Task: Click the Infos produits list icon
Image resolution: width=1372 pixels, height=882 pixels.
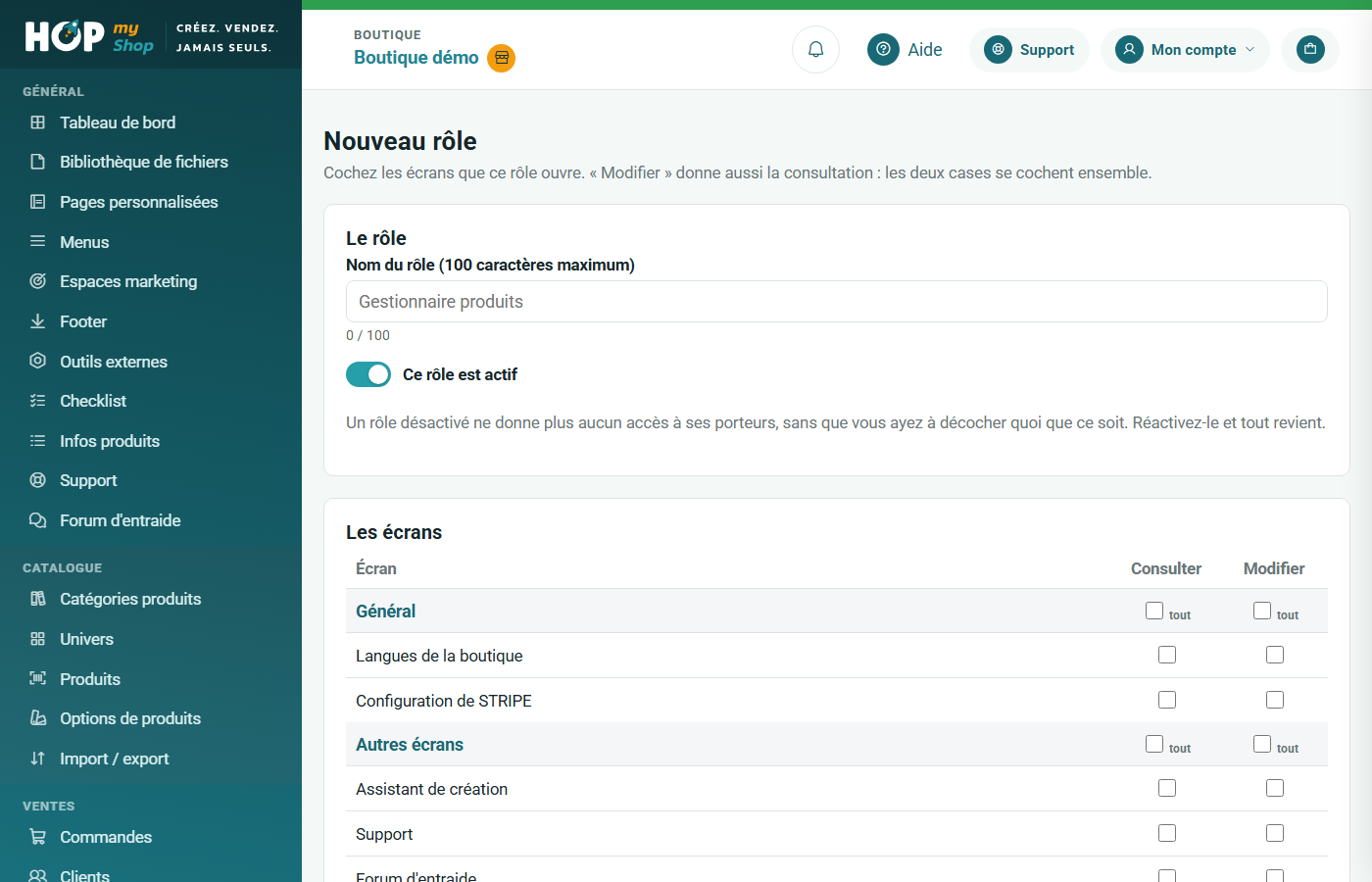Action: (x=38, y=441)
